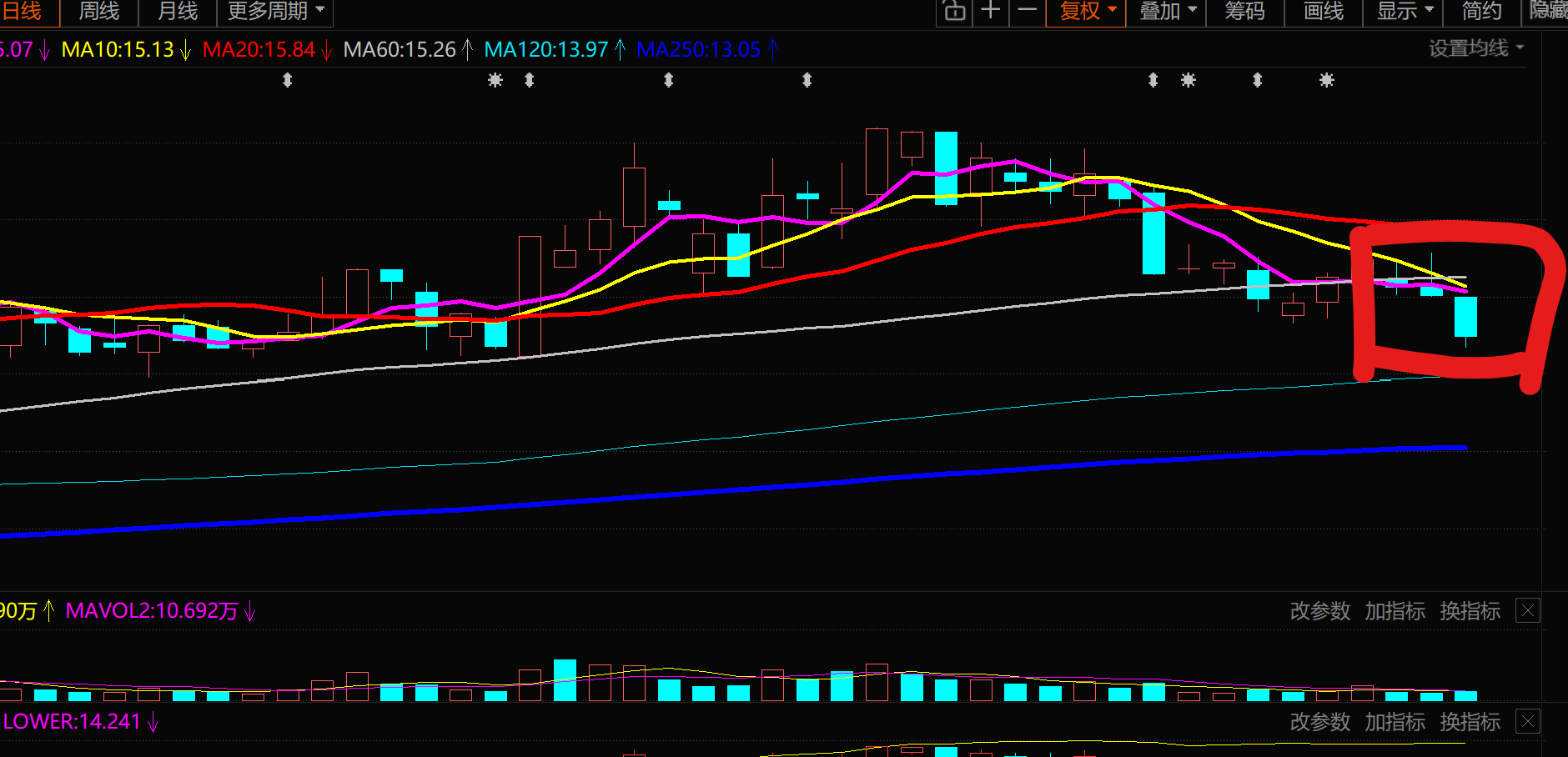Zoom in with the plus icon
Viewport: 1568px width, 757px height.
coord(991,11)
